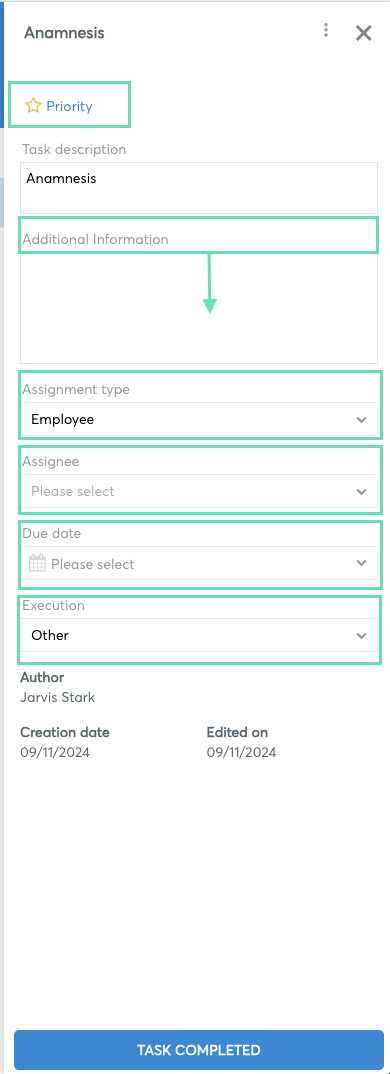Image resolution: width=390 pixels, height=1074 pixels.
Task: Select the Employee value in Assignment type
Action: (62, 420)
